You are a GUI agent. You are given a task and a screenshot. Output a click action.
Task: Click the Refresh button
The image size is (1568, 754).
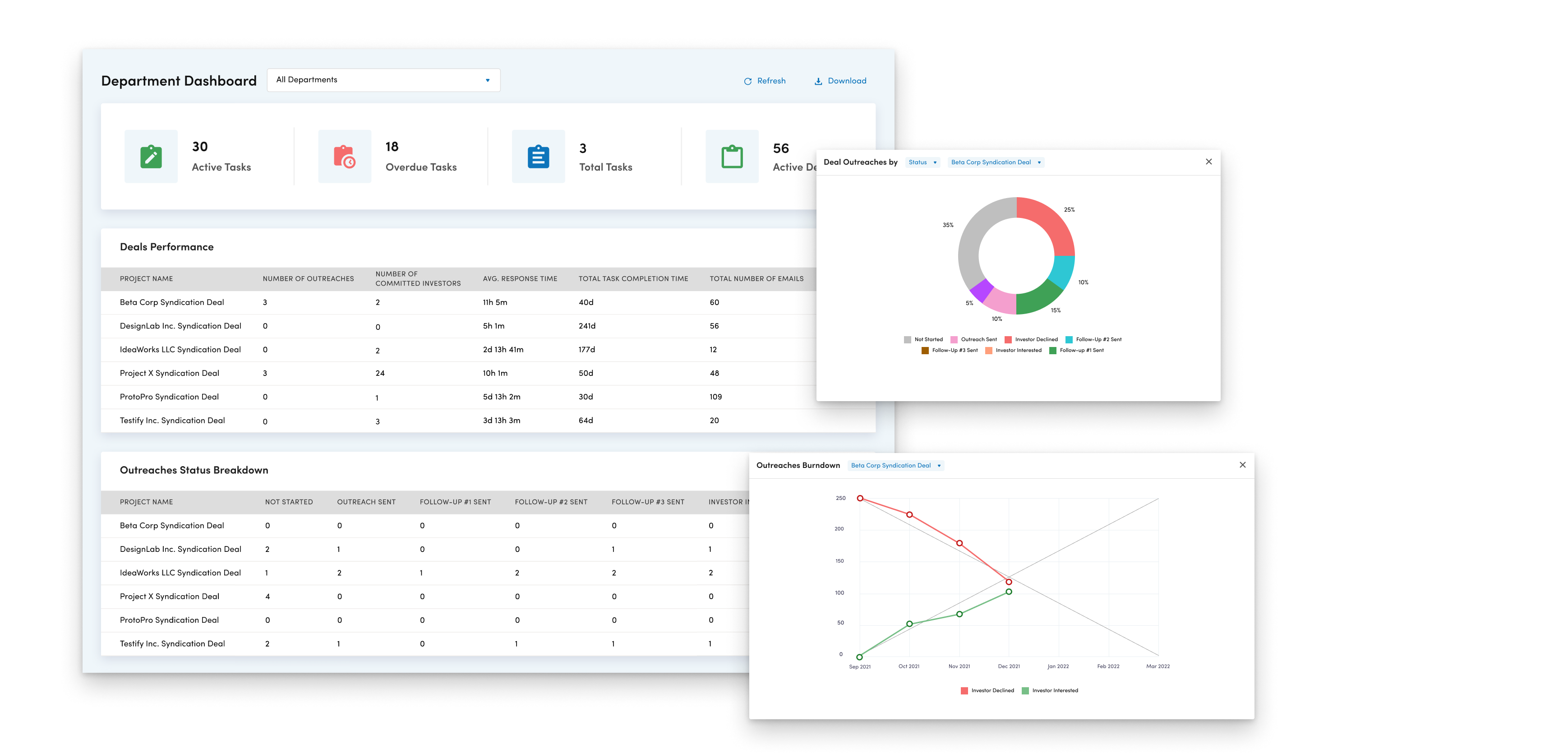(x=765, y=81)
